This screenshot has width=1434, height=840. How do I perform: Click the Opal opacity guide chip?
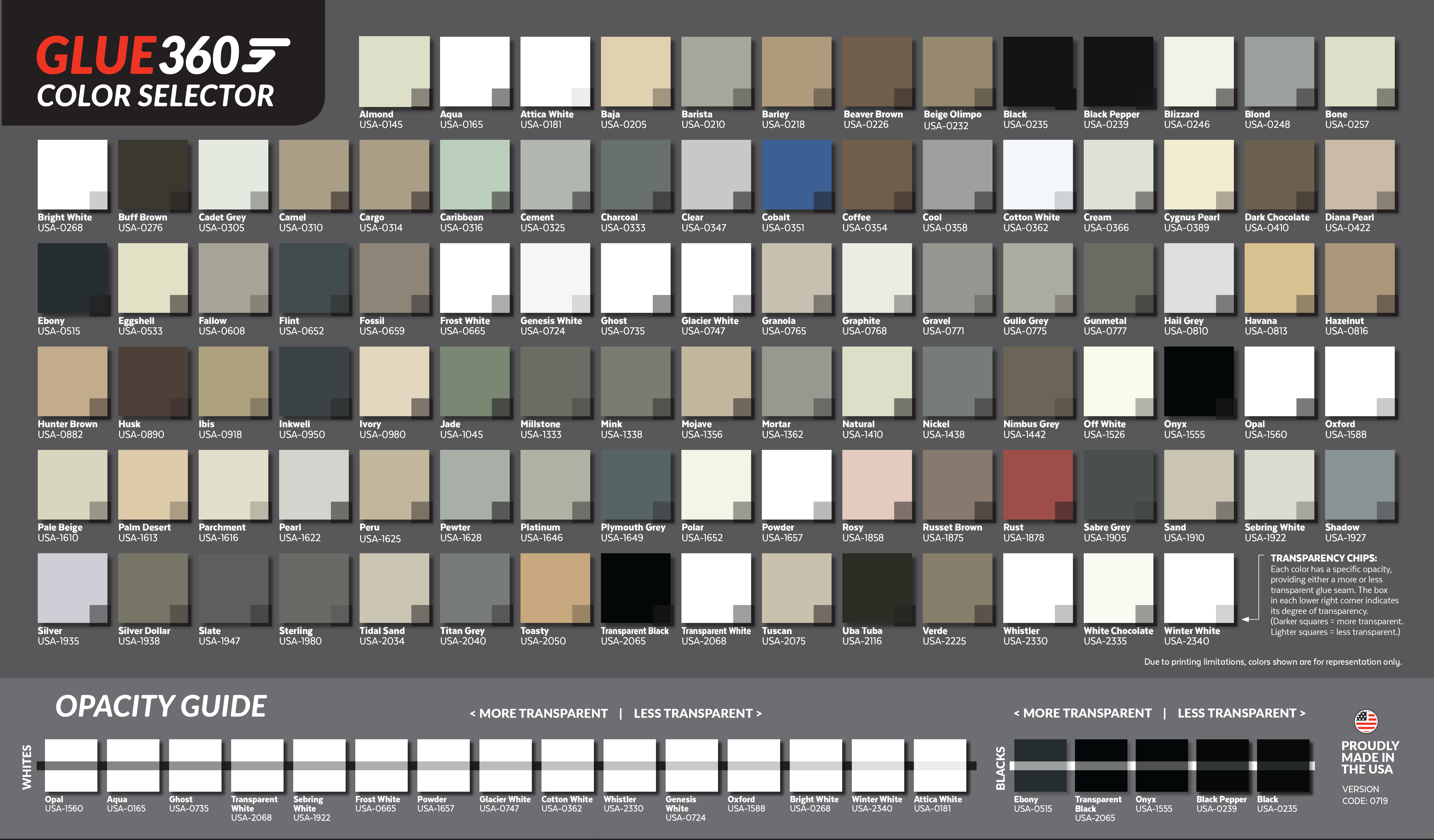71,765
